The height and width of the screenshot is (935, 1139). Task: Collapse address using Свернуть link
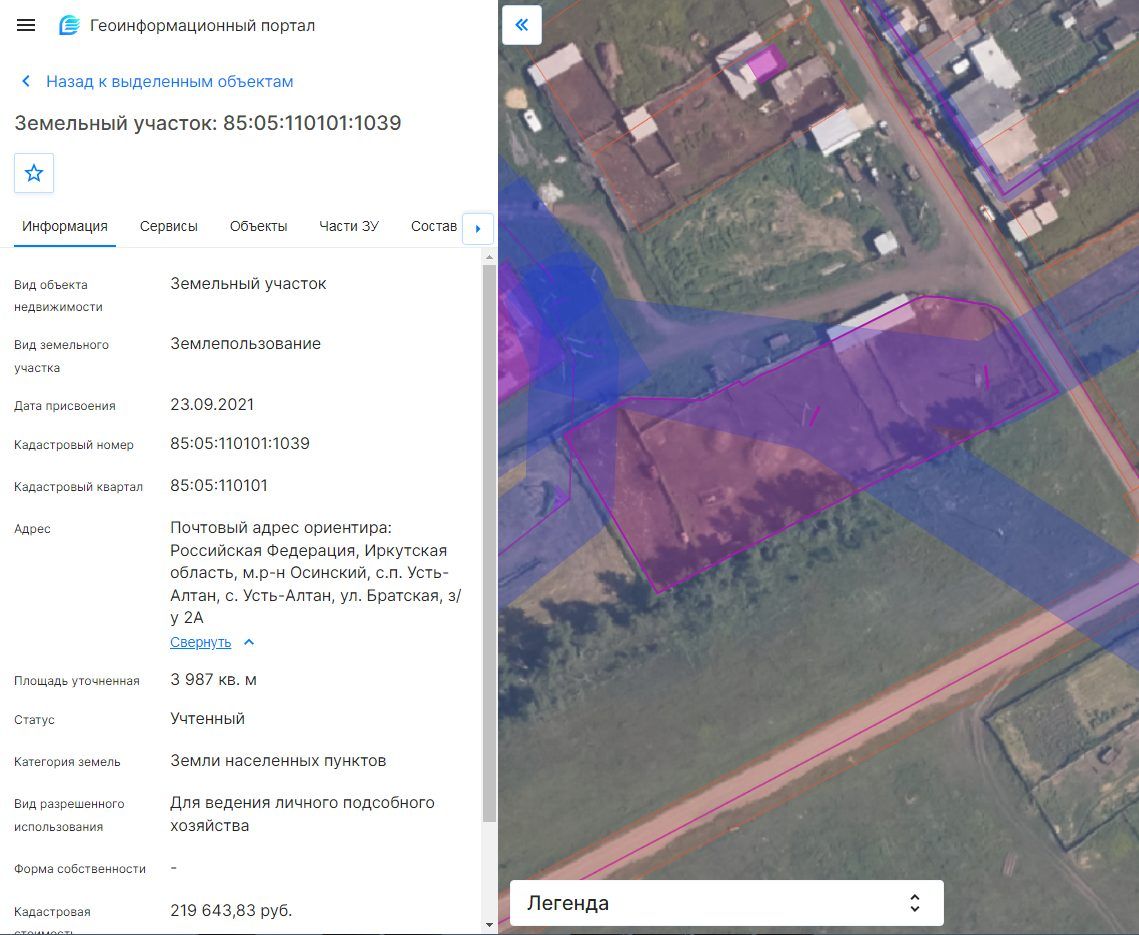click(200, 642)
